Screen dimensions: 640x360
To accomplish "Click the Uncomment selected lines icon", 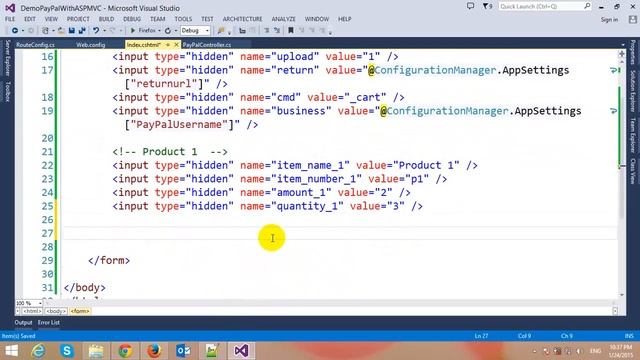I will [277, 31].
